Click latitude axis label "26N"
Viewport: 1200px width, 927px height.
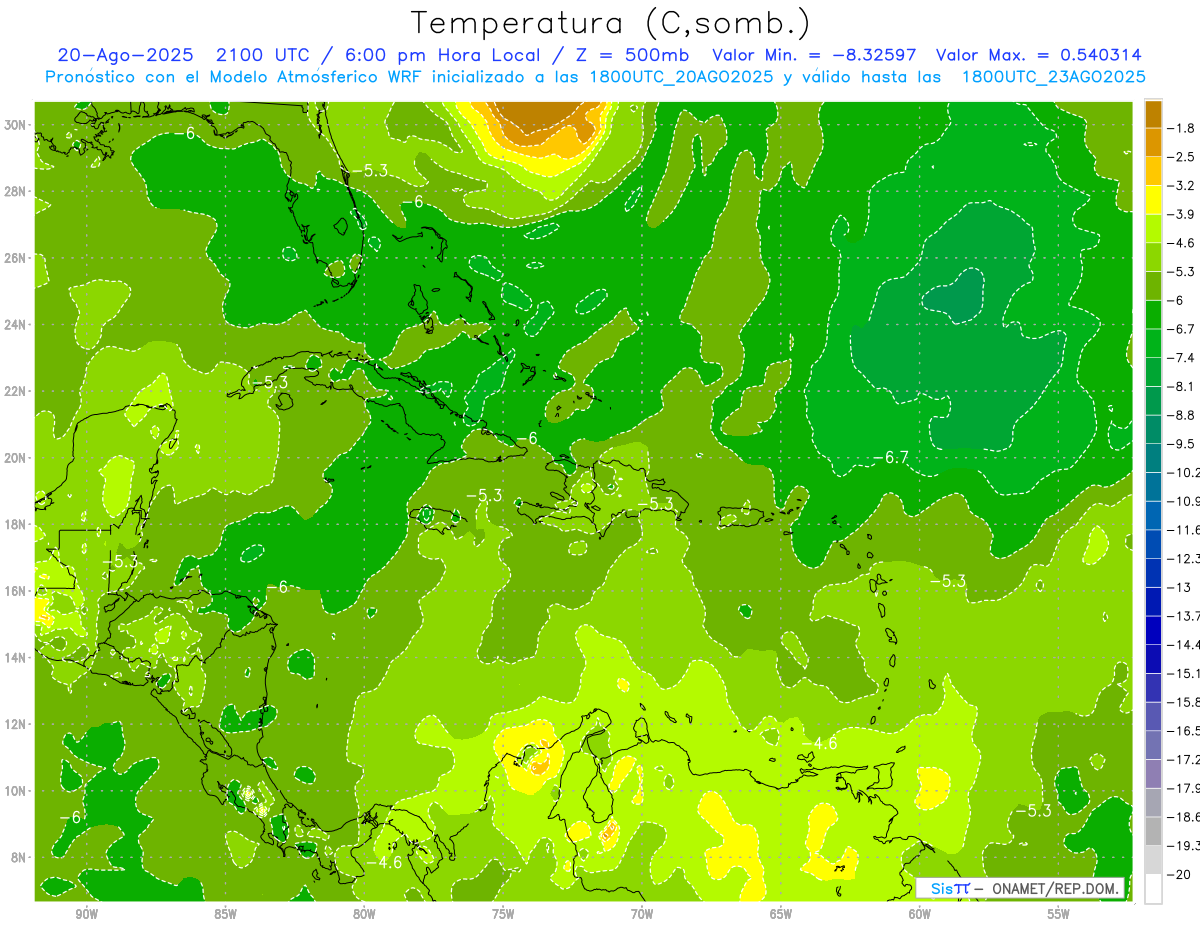point(16,258)
